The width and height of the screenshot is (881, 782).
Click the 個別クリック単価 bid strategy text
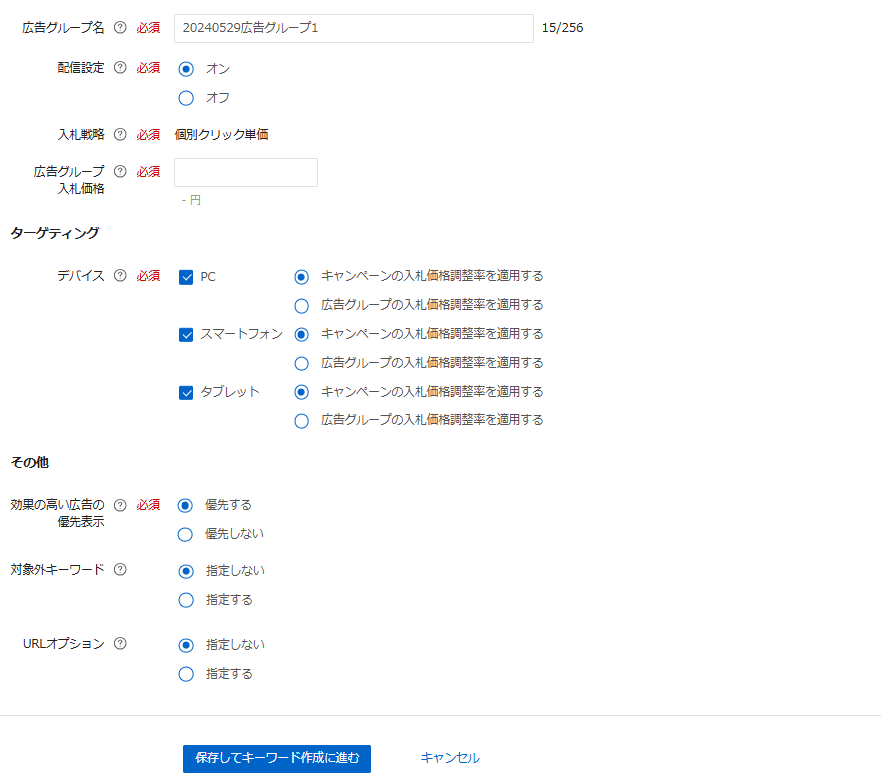point(221,135)
